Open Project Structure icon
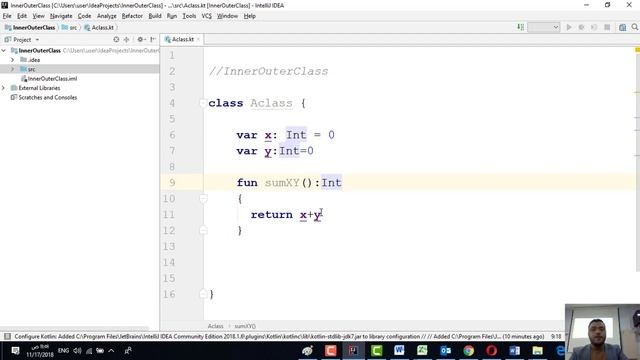The height and width of the screenshot is (360, 640). click(x=622, y=27)
